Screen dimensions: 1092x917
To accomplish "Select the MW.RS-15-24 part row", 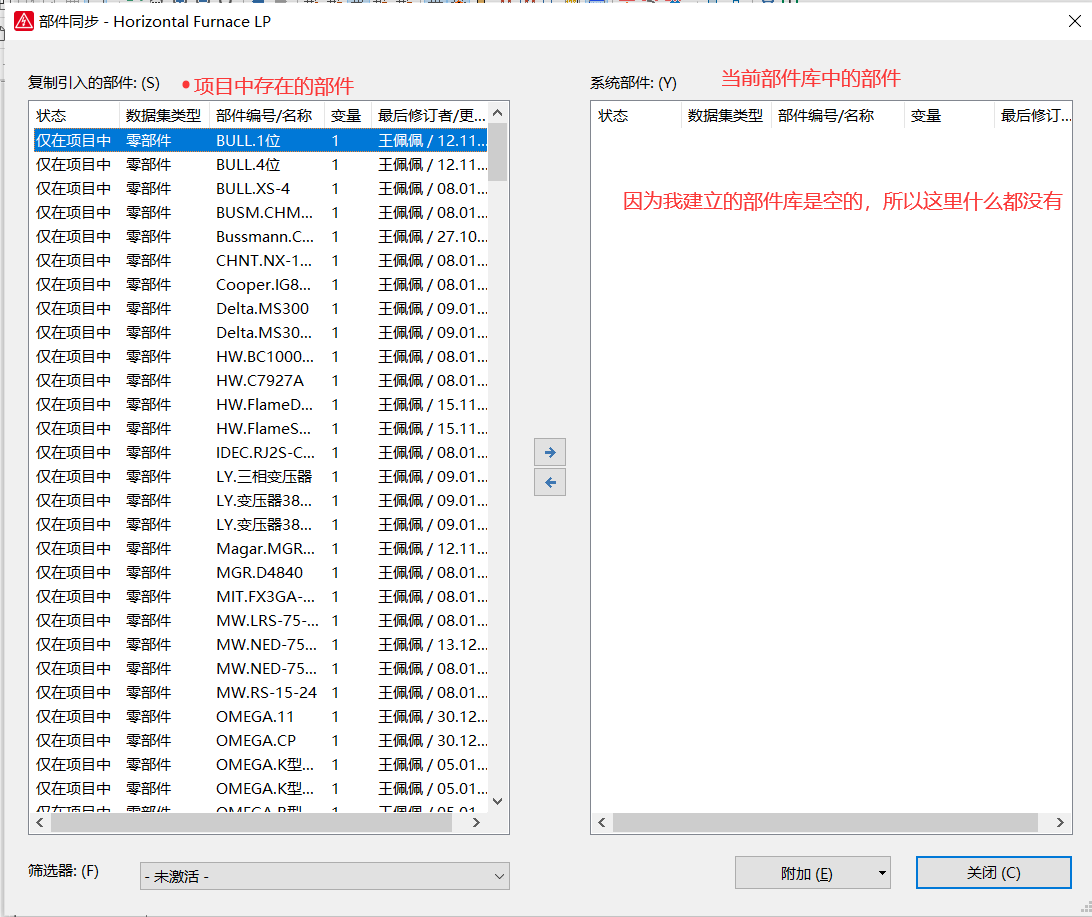I will [x=260, y=693].
